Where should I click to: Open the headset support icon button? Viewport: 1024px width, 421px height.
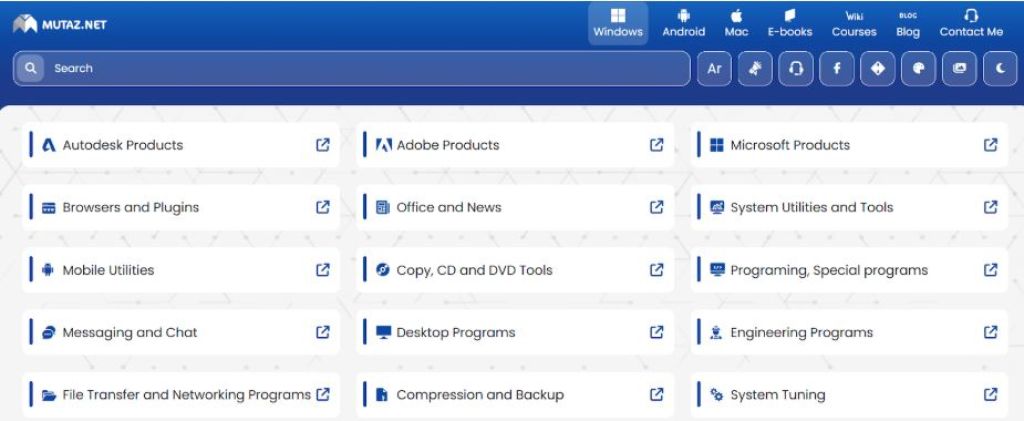tap(796, 69)
